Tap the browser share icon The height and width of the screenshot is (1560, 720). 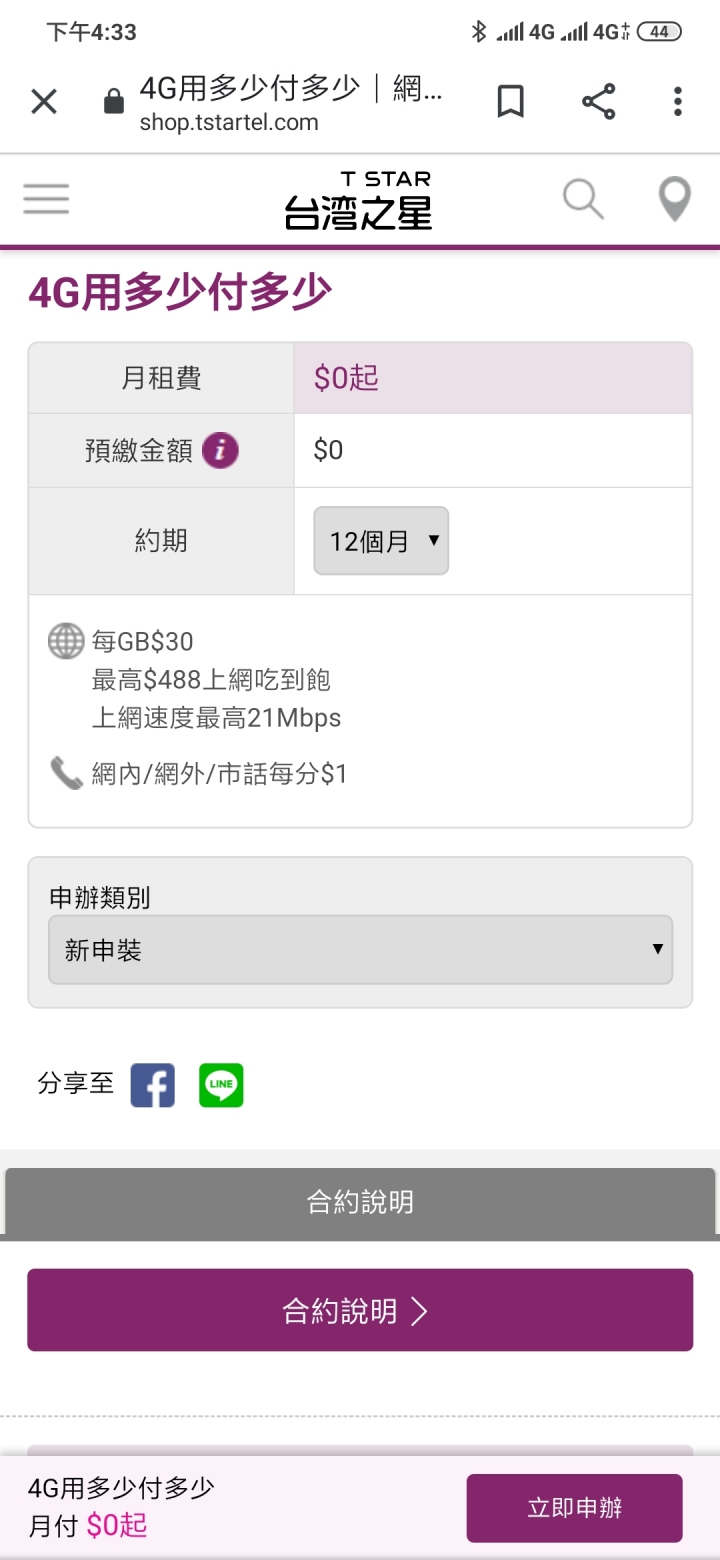[x=598, y=101]
